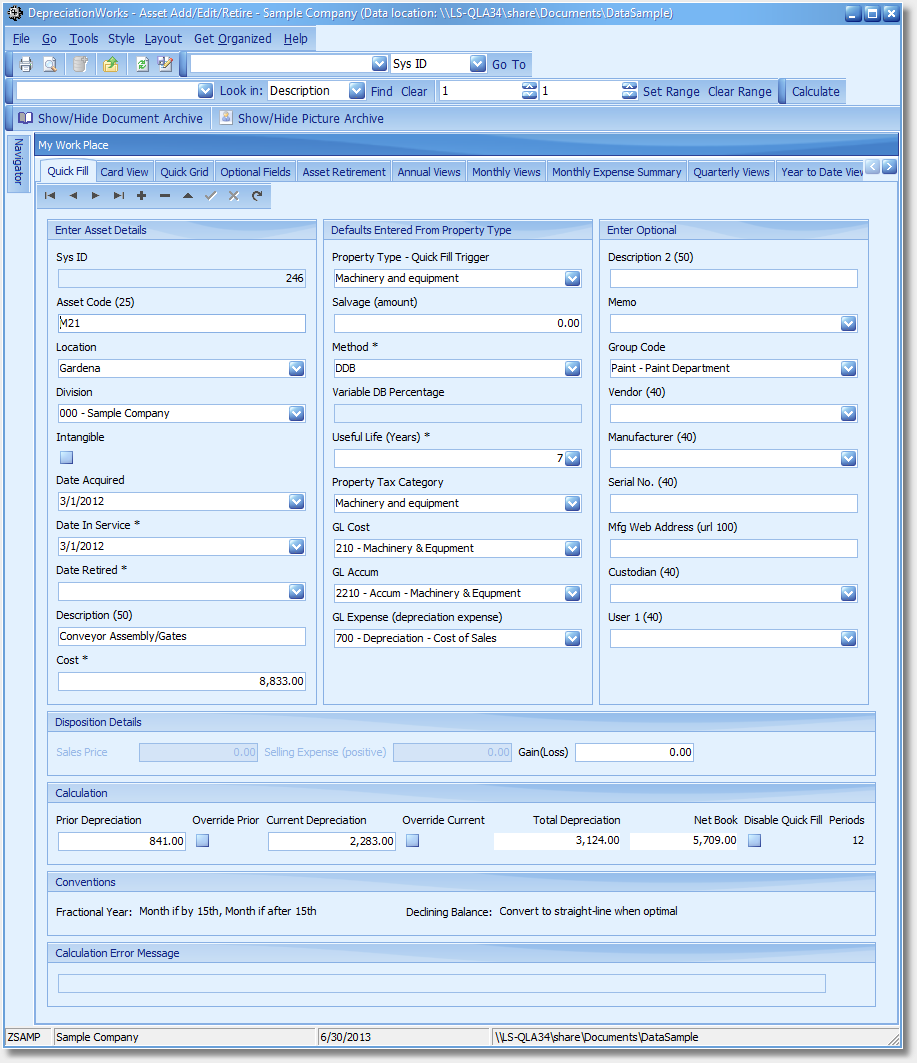This screenshot has height=1063, width=917.
Task: Click the refresh arrow in the record navigator
Action: [257, 196]
